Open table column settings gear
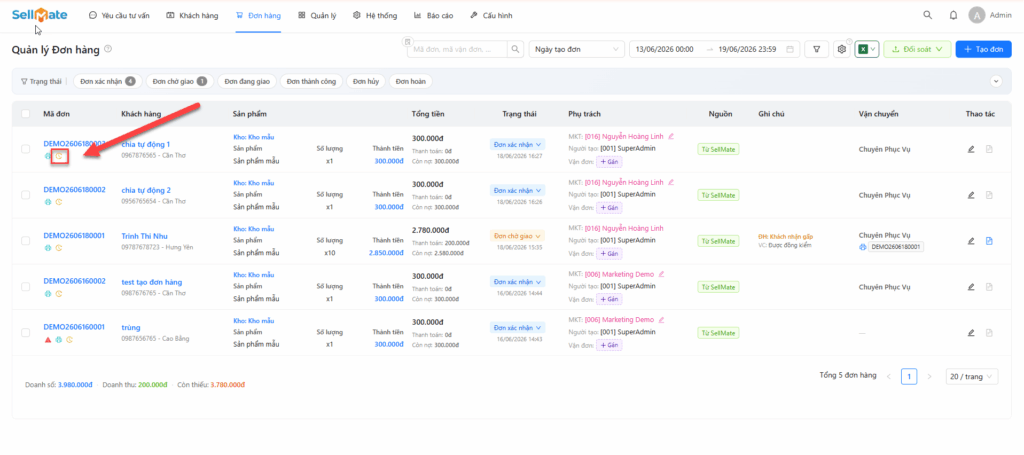 click(842, 49)
